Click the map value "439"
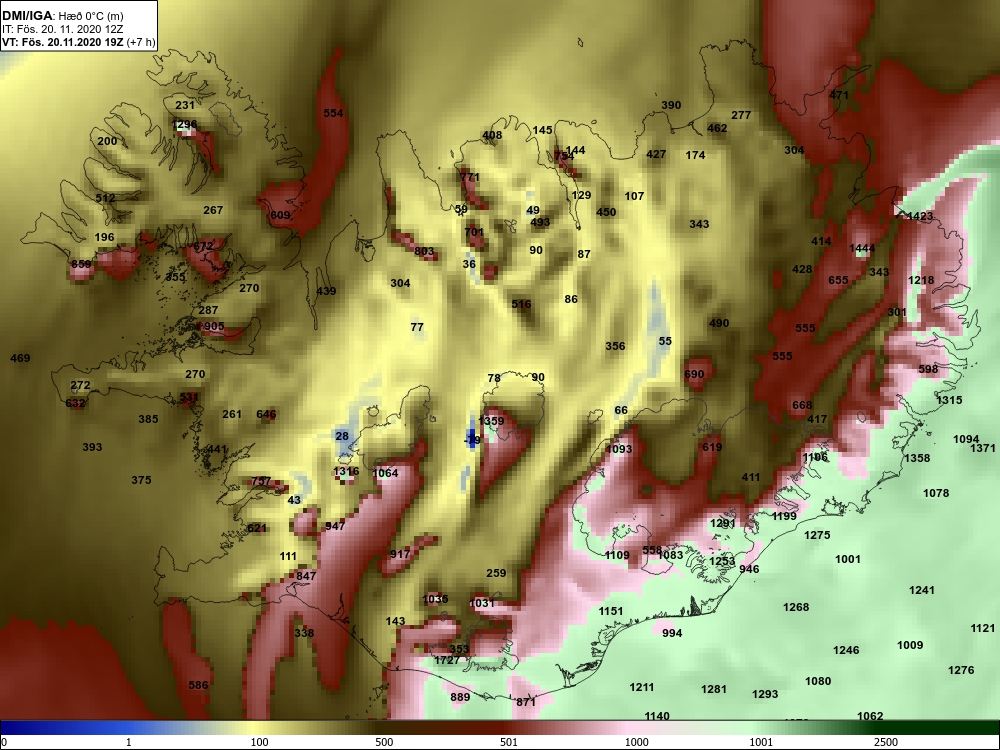Screen dimensions: 1000x750 [x=326, y=291]
